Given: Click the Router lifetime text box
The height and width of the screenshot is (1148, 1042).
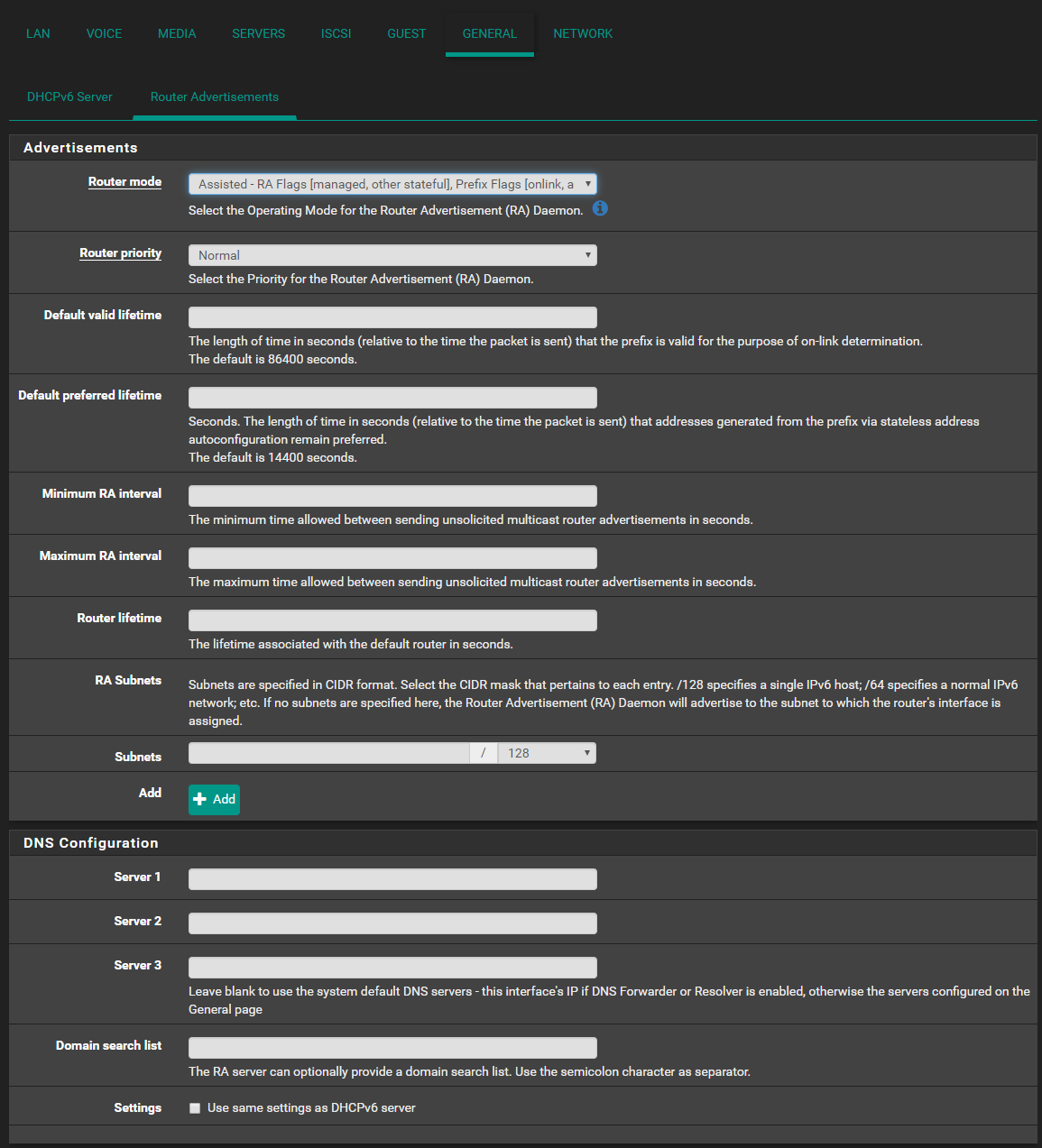Looking at the screenshot, I should tap(392, 620).
